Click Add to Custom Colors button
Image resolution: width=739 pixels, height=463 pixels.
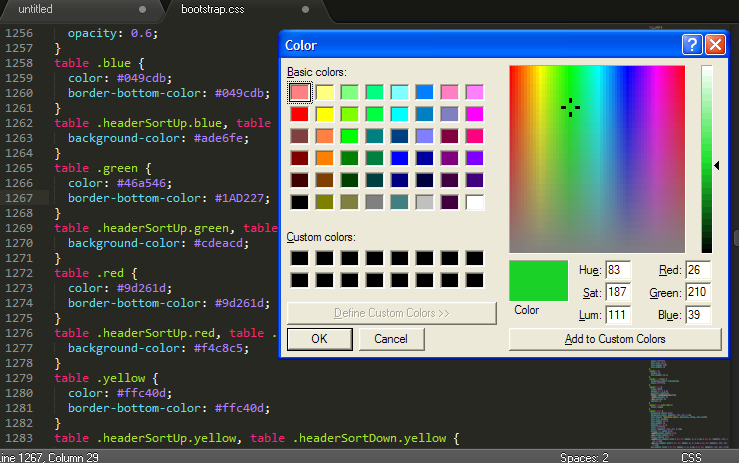point(614,339)
